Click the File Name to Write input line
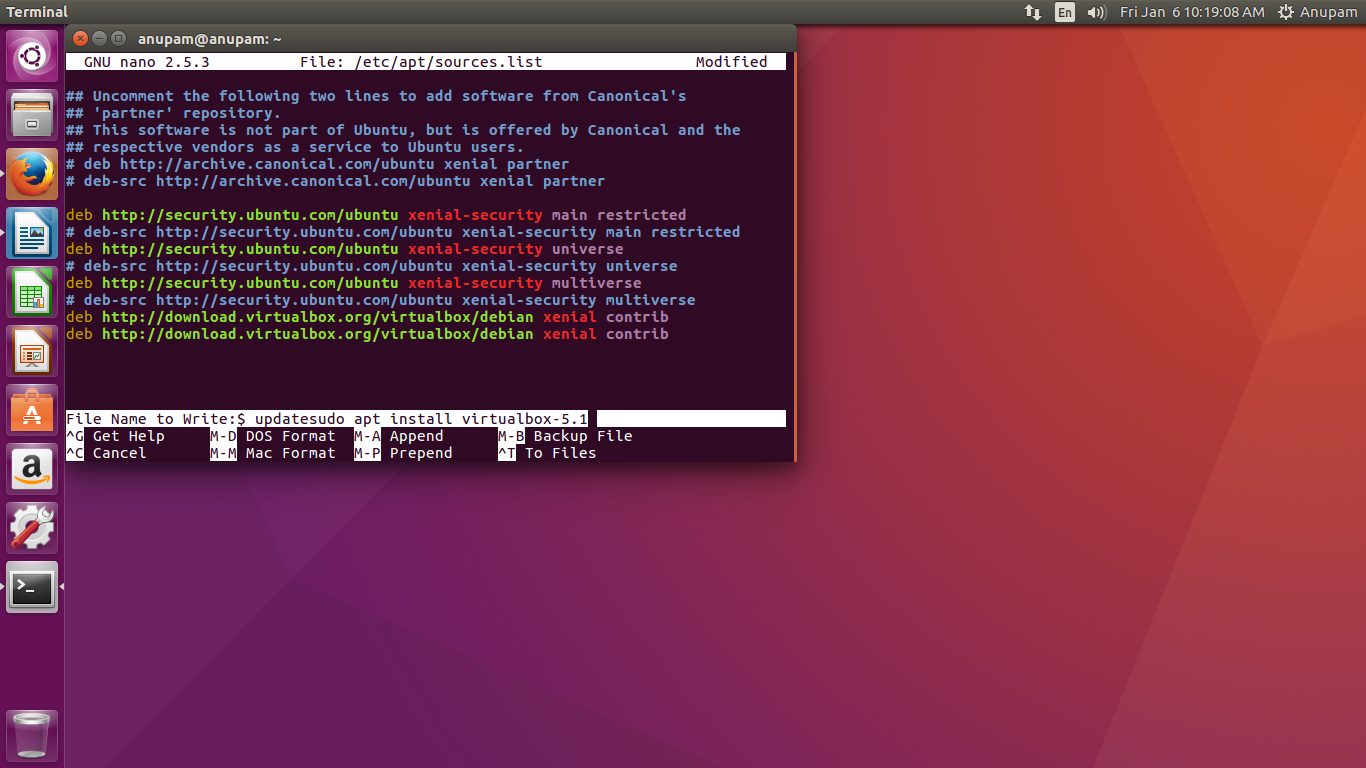Screen dimensions: 1366x768 pos(690,419)
